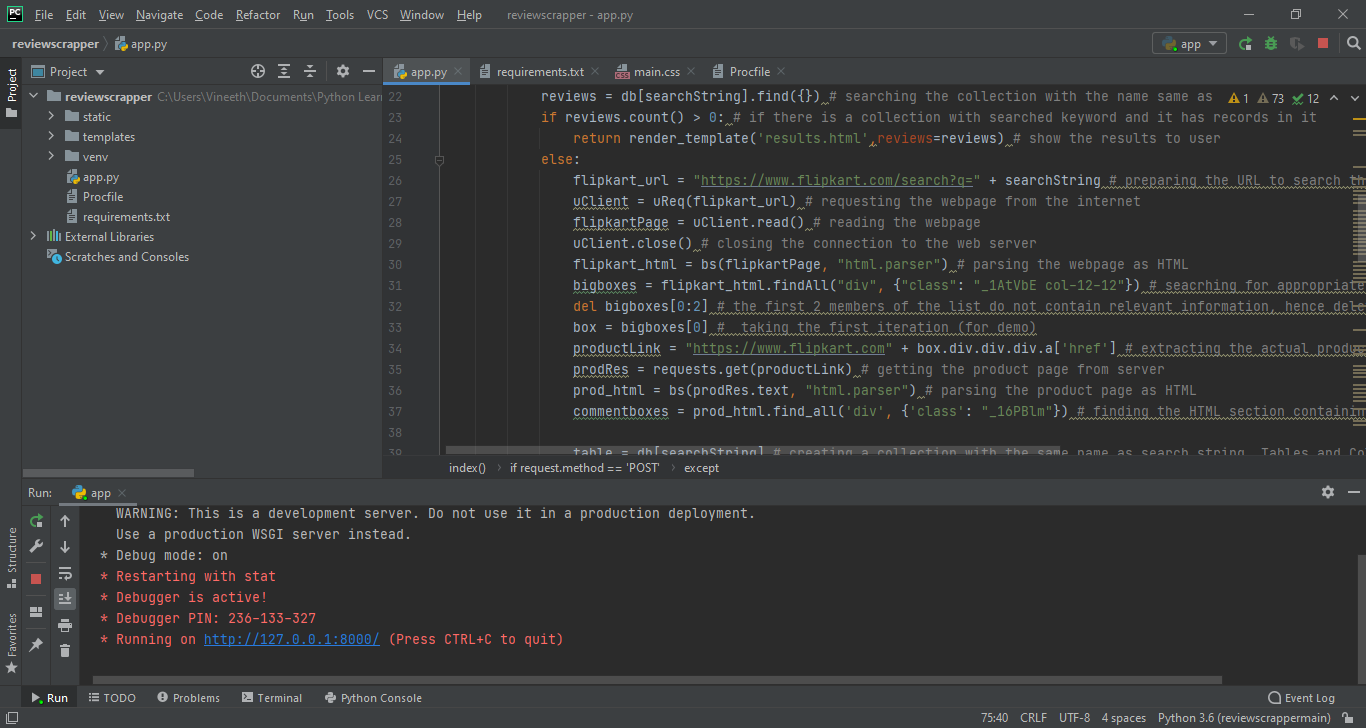Screen dimensions: 1366x728
Task: Select Procfile in the Project tree
Action: click(103, 197)
